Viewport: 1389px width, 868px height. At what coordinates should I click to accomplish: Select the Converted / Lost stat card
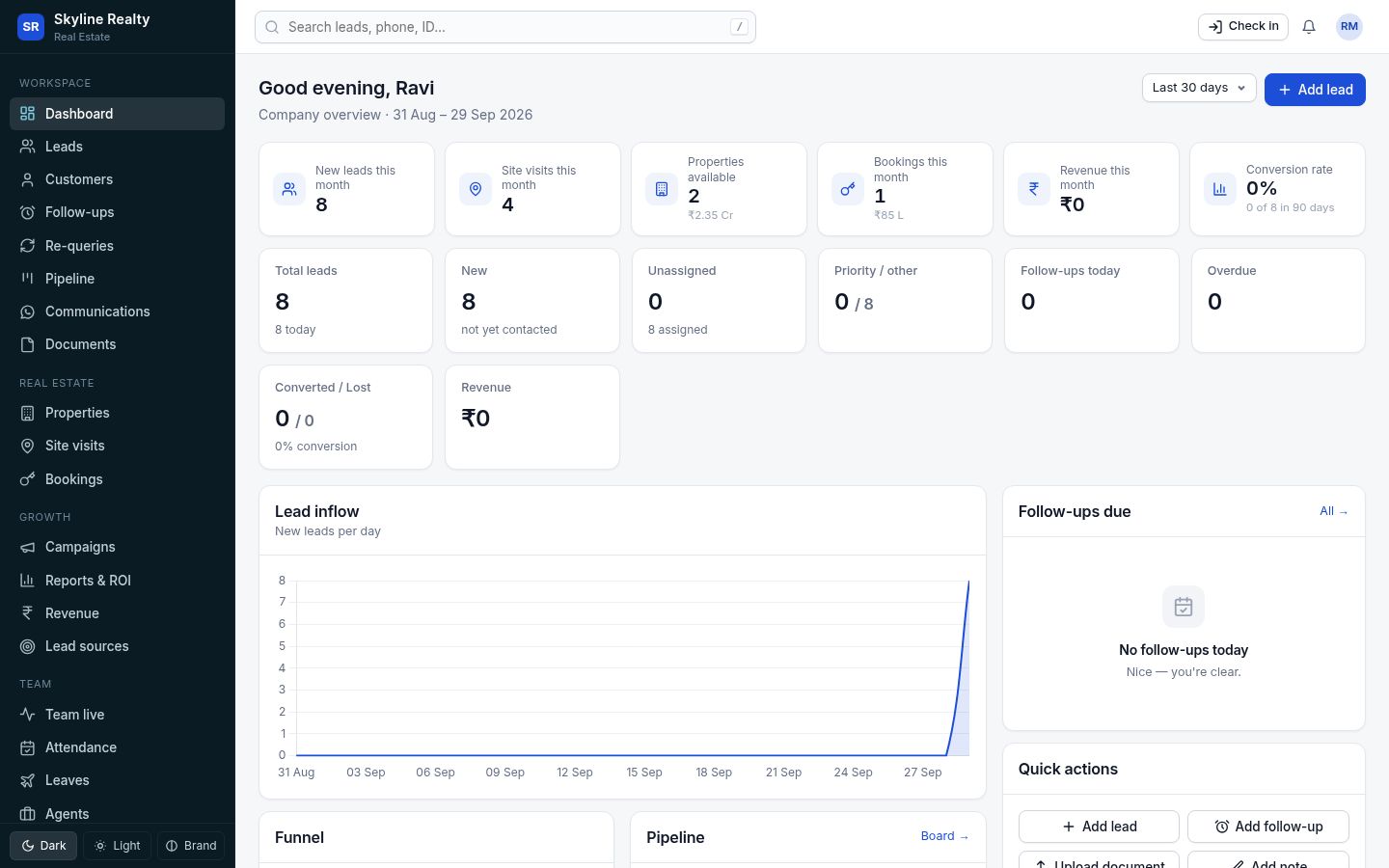345,417
